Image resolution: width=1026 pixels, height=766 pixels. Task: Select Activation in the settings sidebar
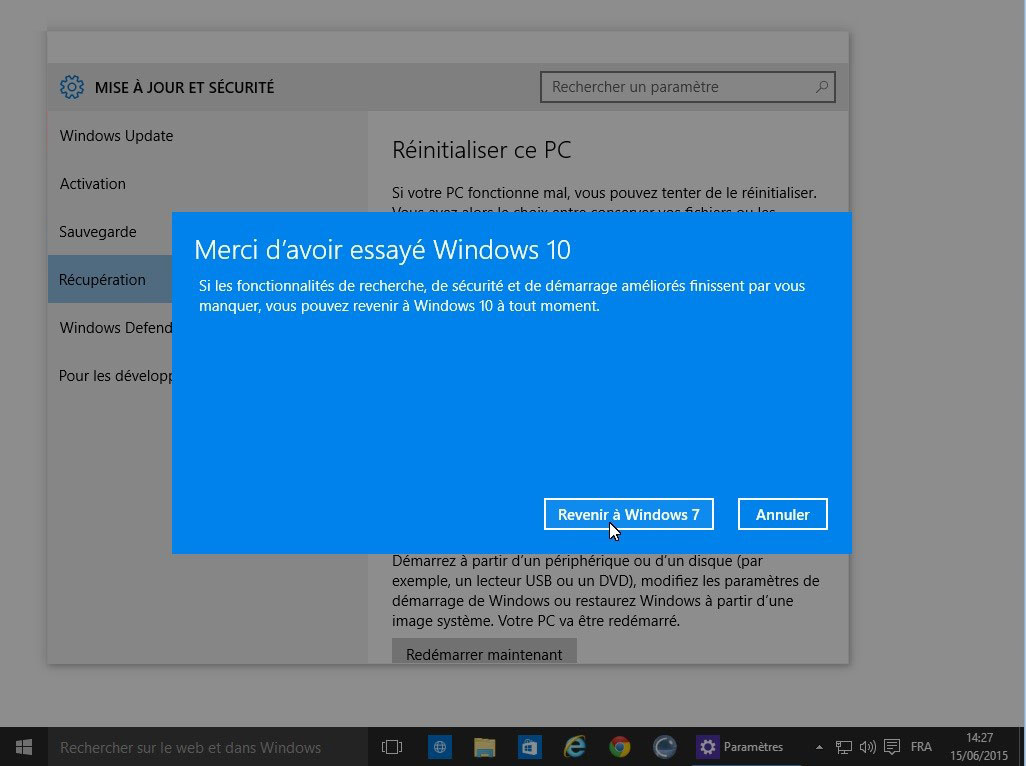(x=92, y=184)
